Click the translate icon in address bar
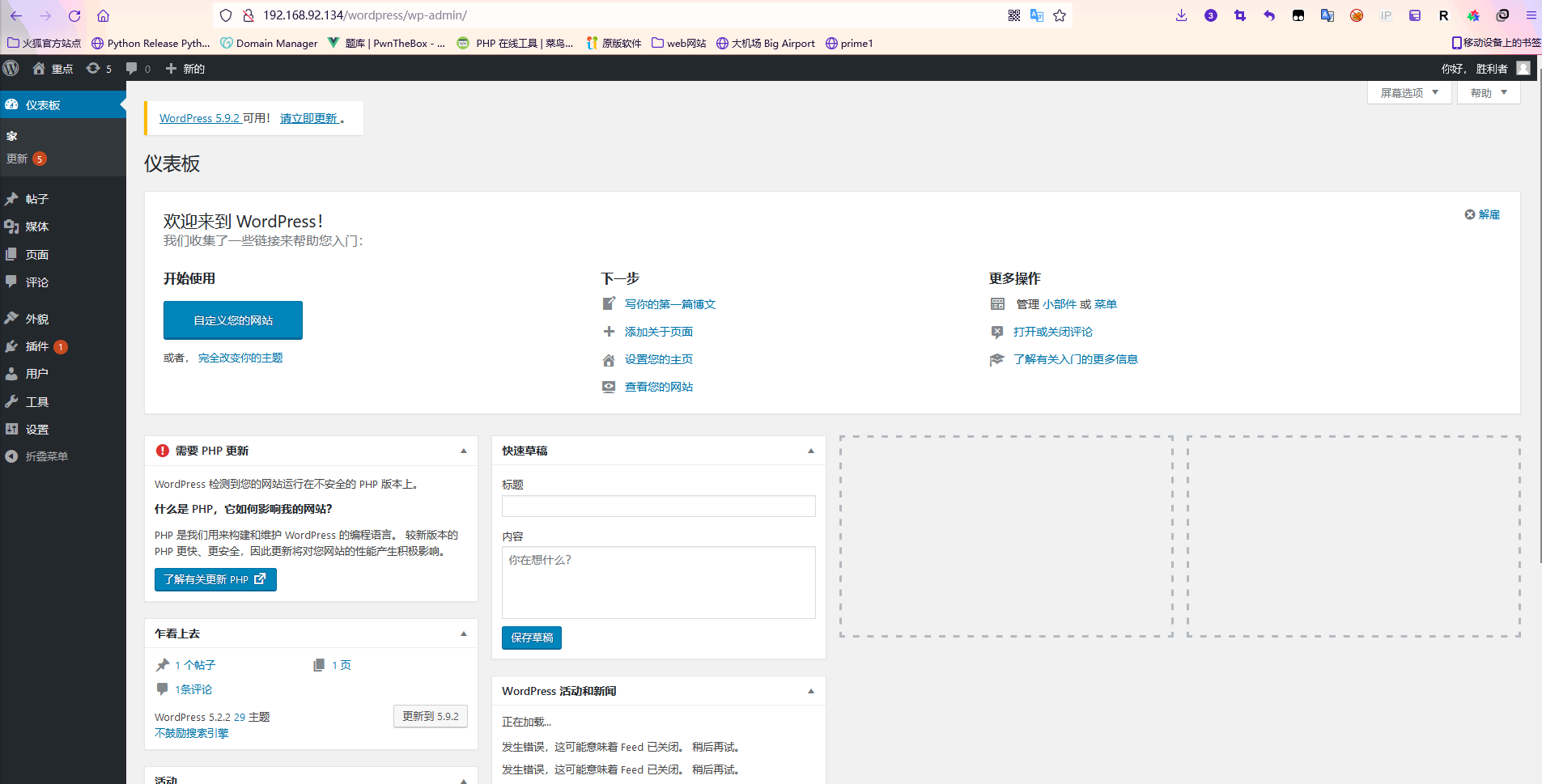The height and width of the screenshot is (784, 1542). [1037, 15]
